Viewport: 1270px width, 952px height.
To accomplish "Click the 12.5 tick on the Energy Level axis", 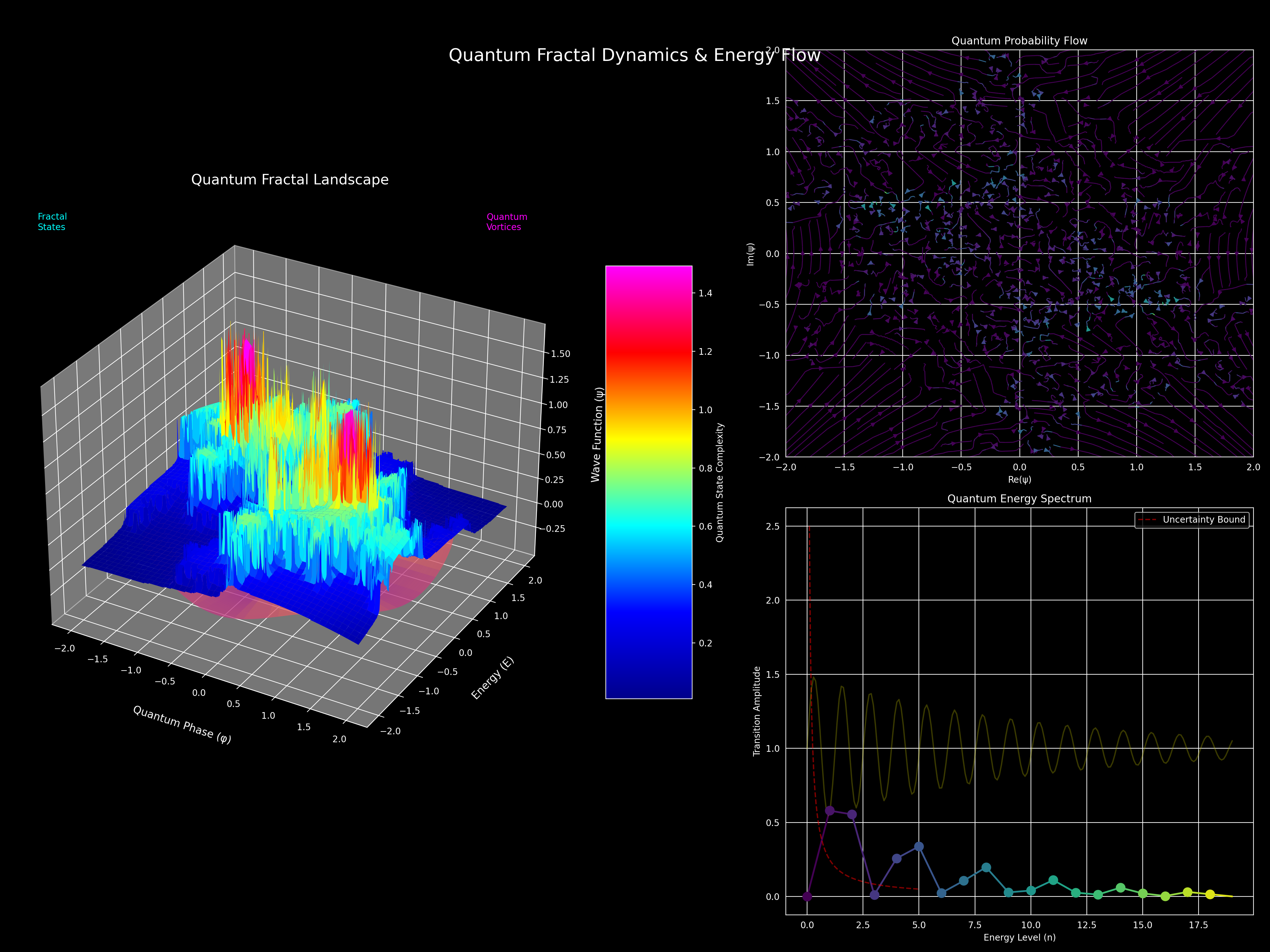I will coord(1086,925).
